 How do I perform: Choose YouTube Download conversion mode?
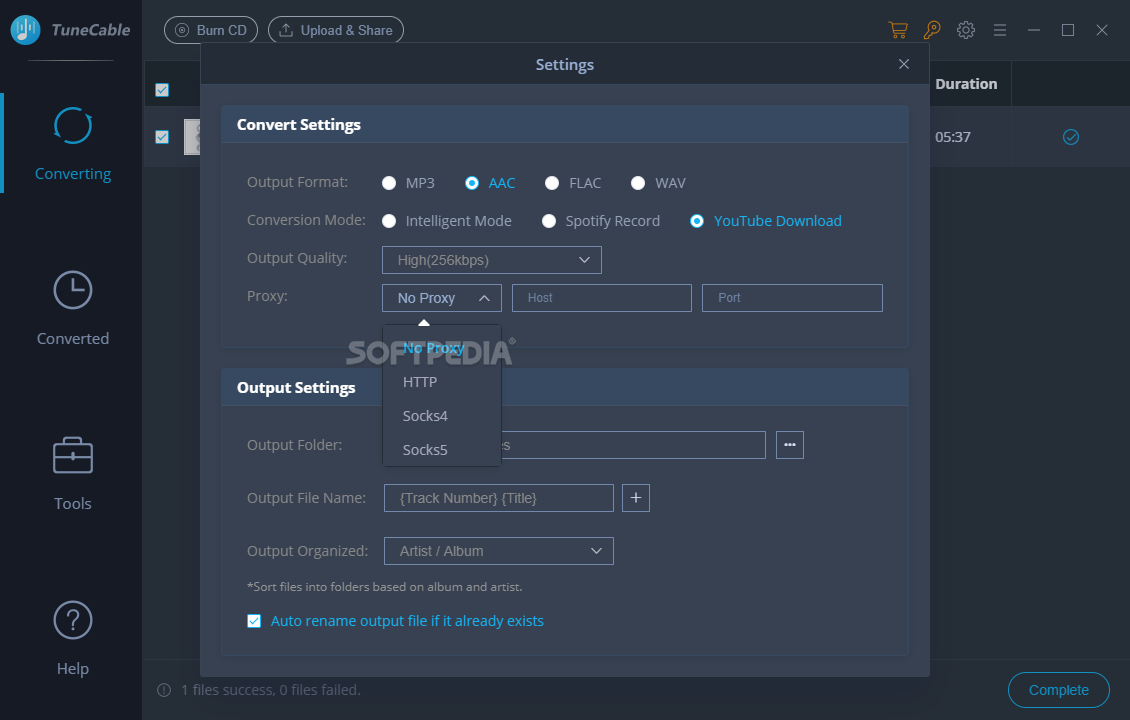point(697,221)
